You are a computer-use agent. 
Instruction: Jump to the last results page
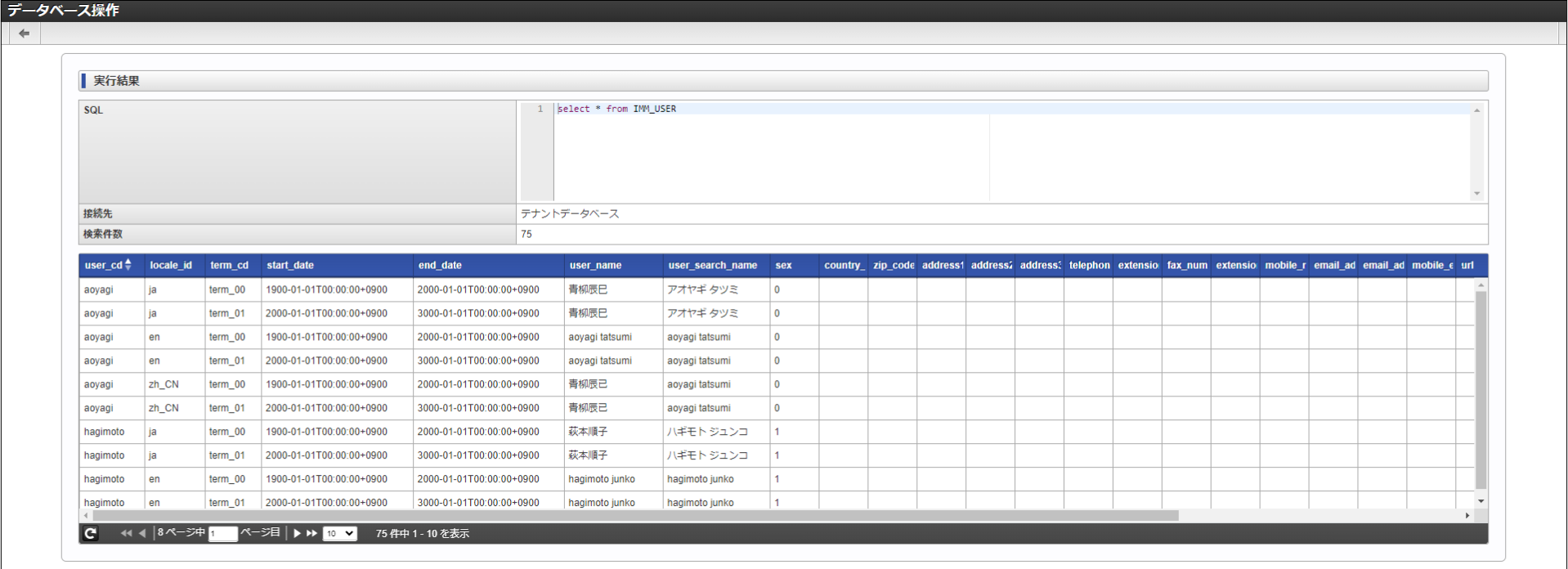pyautogui.click(x=311, y=533)
